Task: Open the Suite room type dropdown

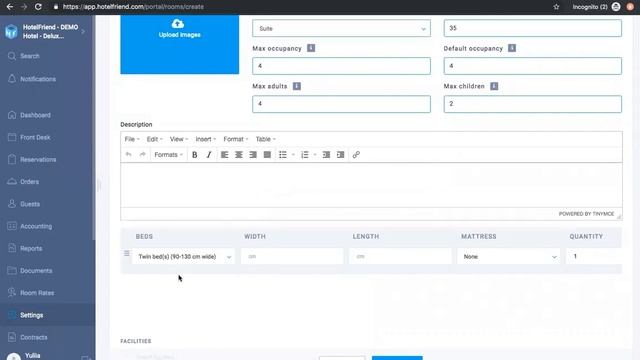Action: click(x=341, y=29)
